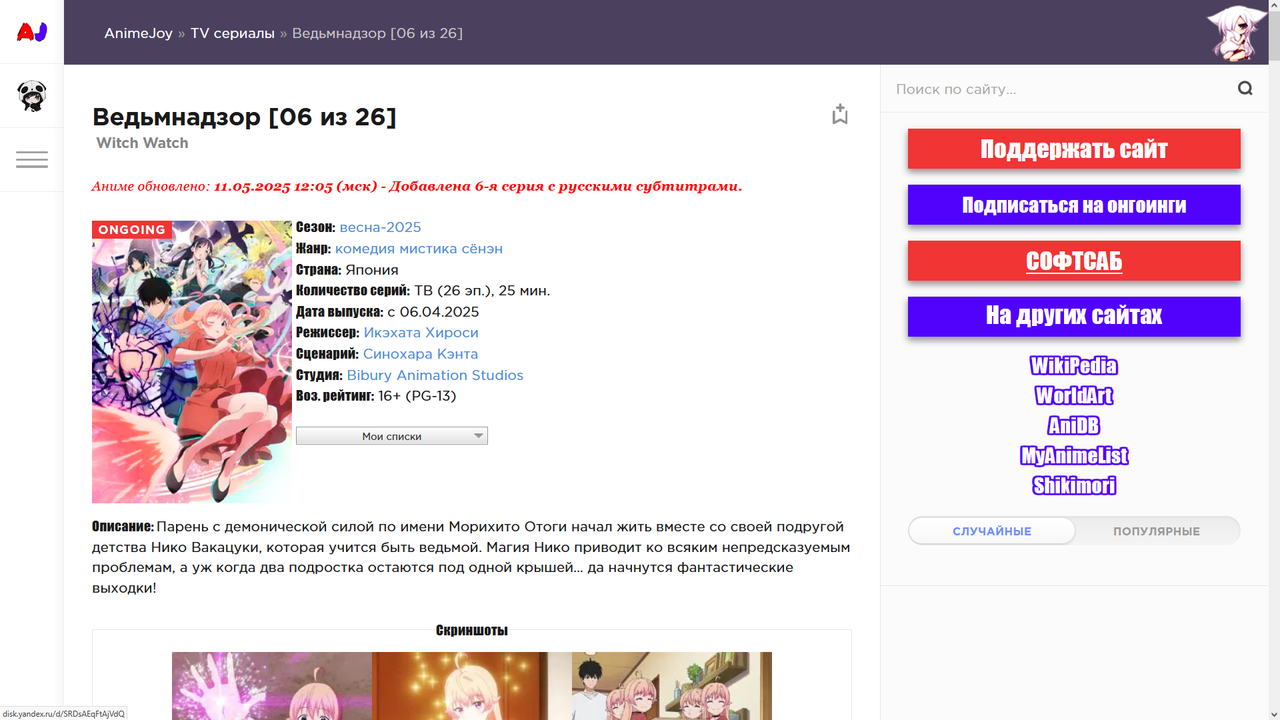Open the hamburger side menu
Viewport: 1280px width, 720px height.
32,160
